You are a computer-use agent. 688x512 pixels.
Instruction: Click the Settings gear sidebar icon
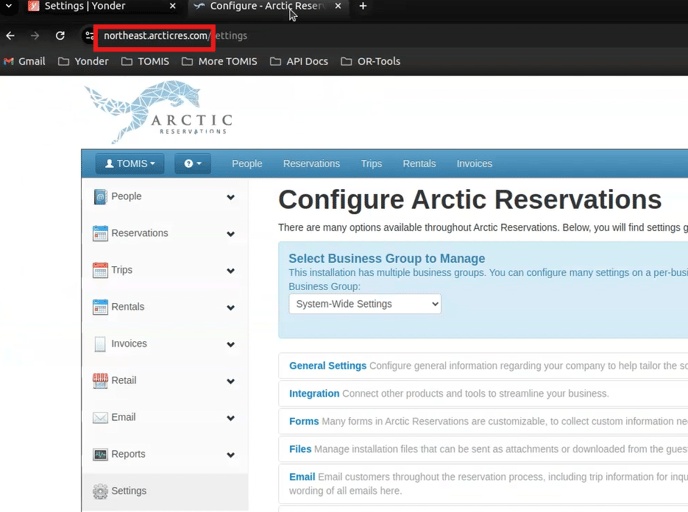click(100, 491)
